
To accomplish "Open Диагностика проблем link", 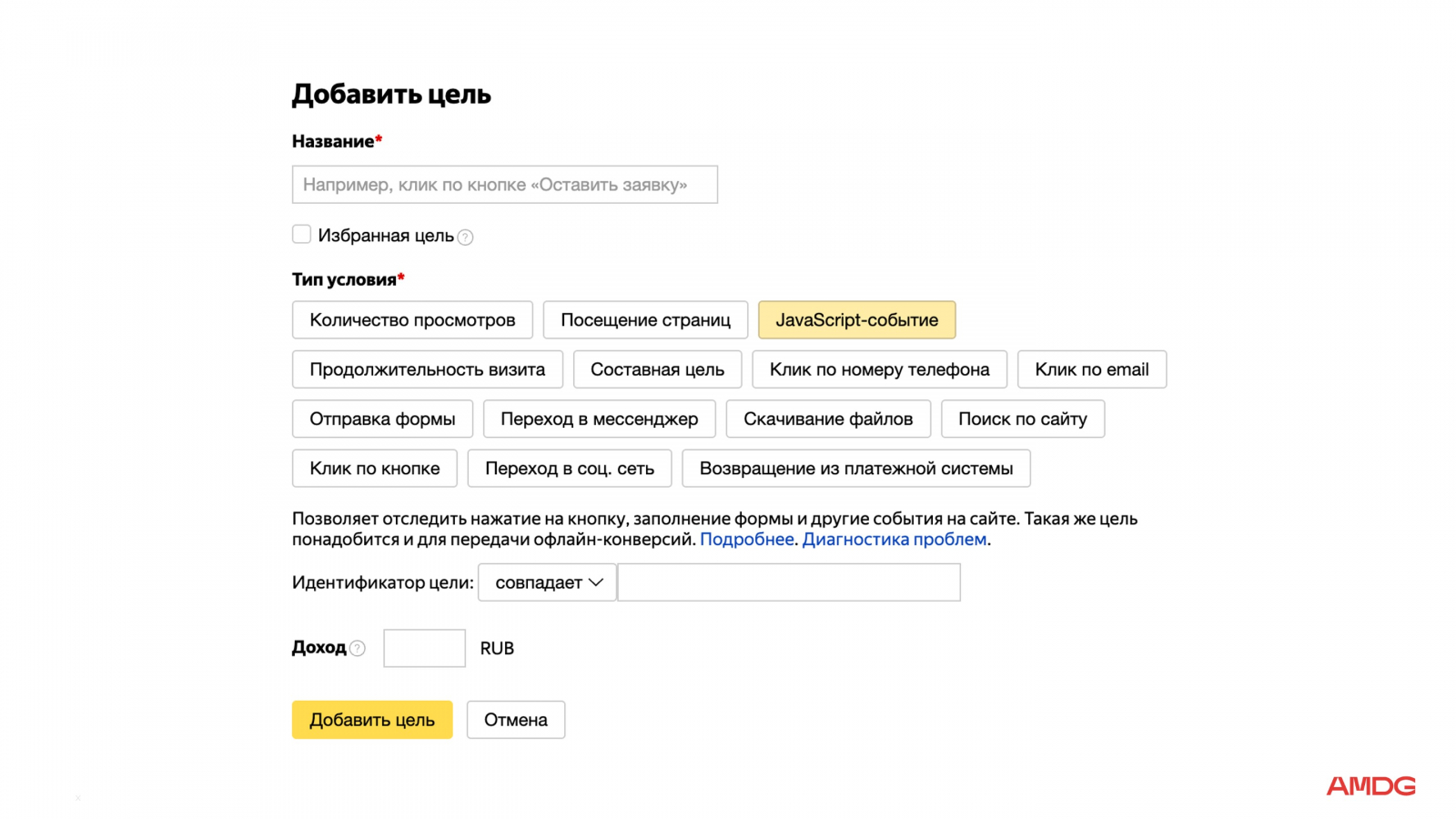I will pyautogui.click(x=894, y=540).
